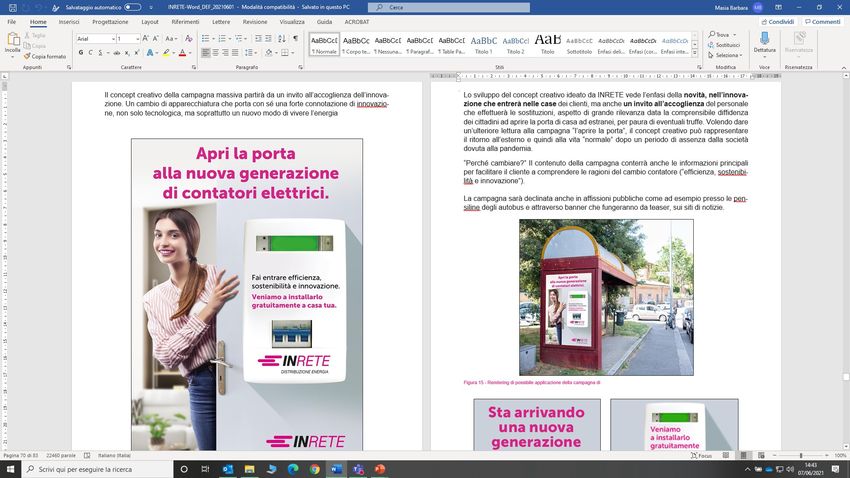This screenshot has height=478, width=850.
Task: Click the sort (A-Z) paragraph icon
Action: click(x=281, y=38)
